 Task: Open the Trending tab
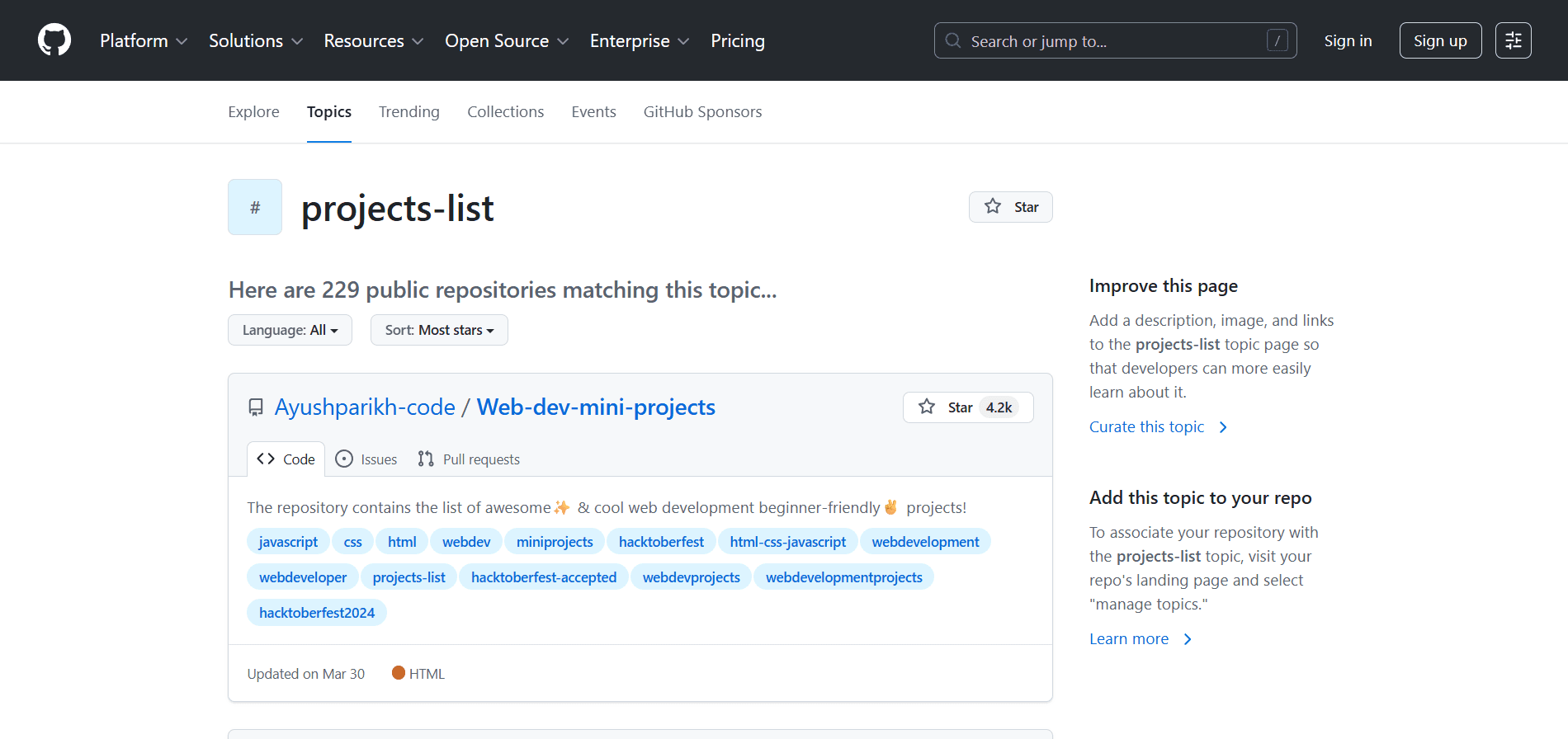[x=409, y=111]
